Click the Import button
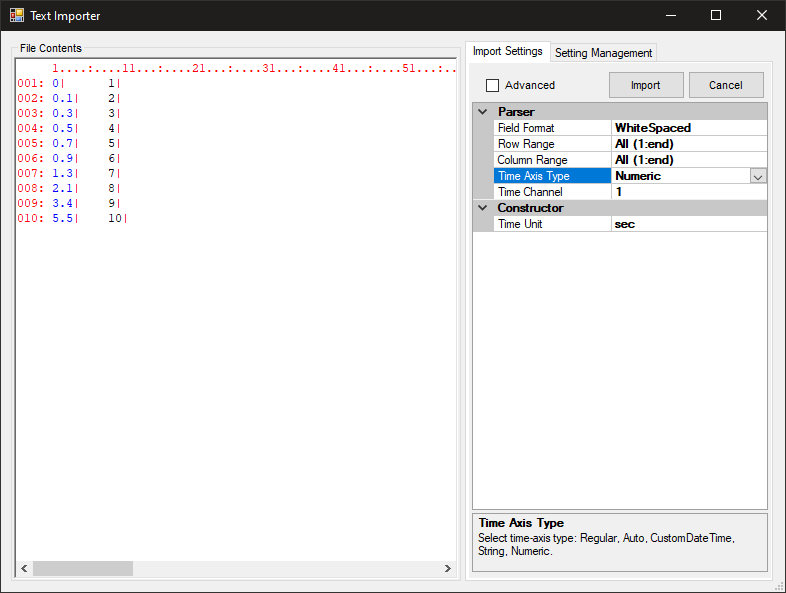786x593 pixels. (645, 85)
